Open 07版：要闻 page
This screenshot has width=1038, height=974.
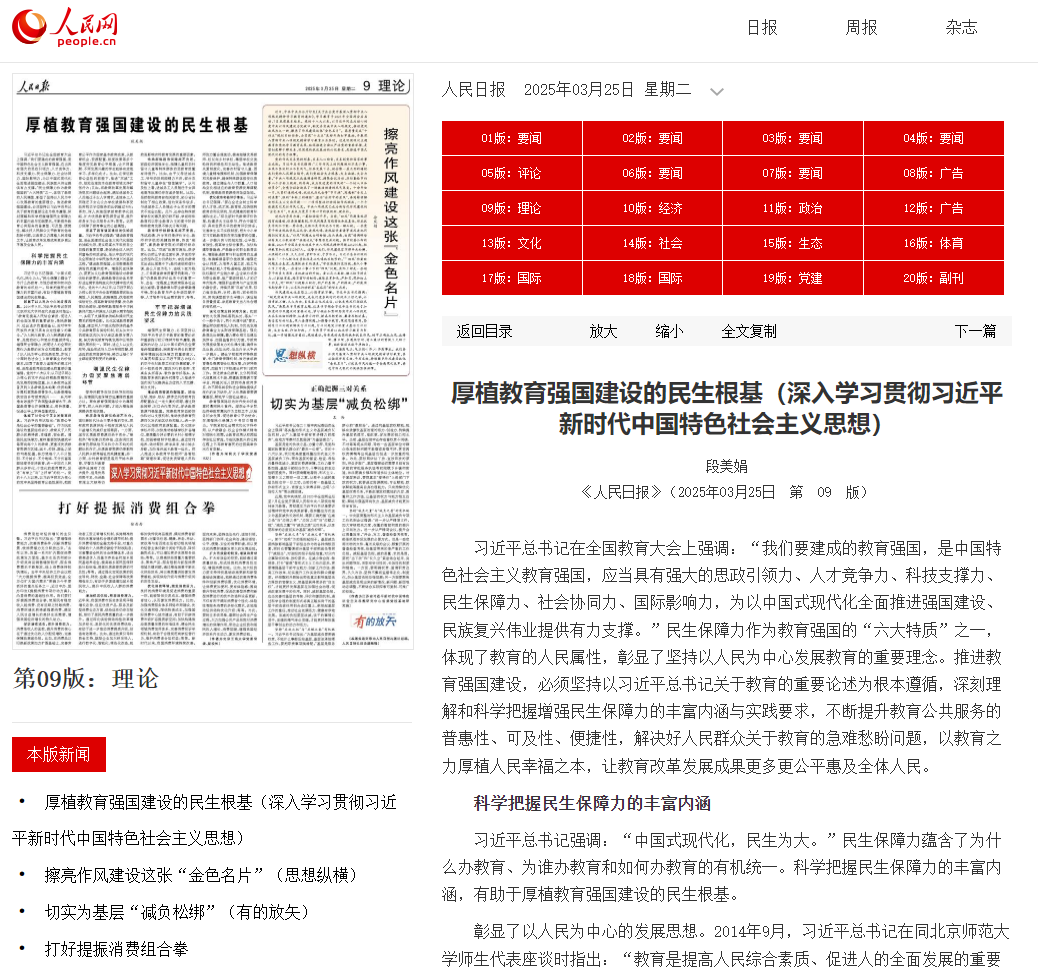point(793,173)
